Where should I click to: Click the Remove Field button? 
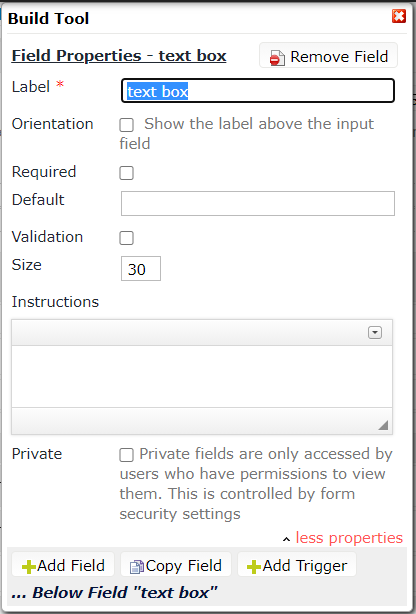click(328, 56)
